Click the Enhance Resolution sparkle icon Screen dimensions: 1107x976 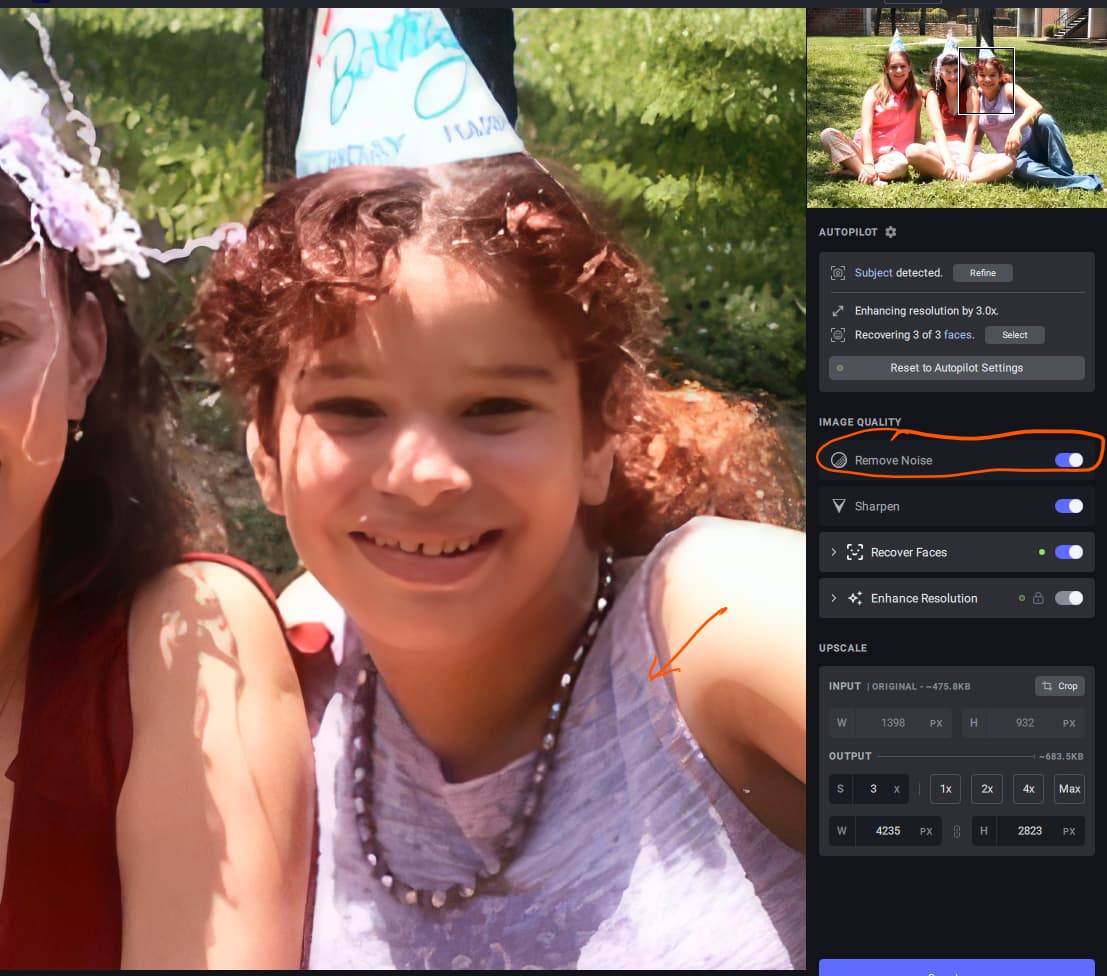click(855, 598)
